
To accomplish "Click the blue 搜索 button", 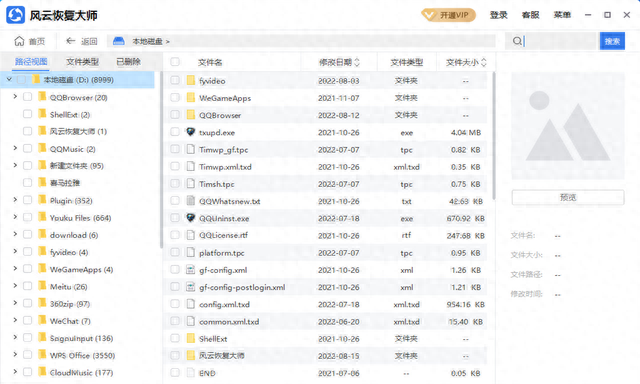I will click(612, 41).
